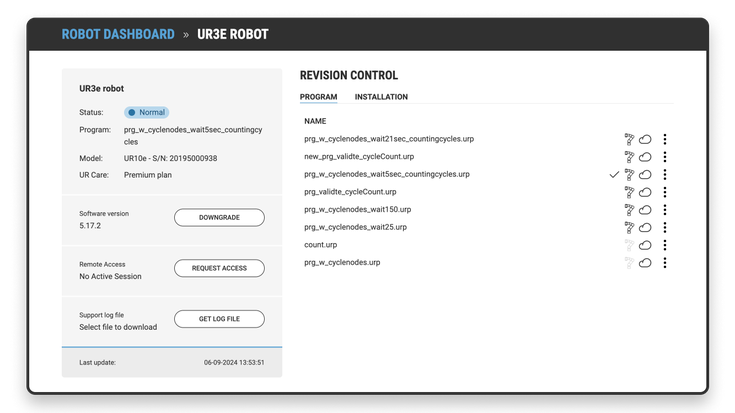735x413 pixels.
Task: Click the Normal status badge
Action: pos(146,113)
